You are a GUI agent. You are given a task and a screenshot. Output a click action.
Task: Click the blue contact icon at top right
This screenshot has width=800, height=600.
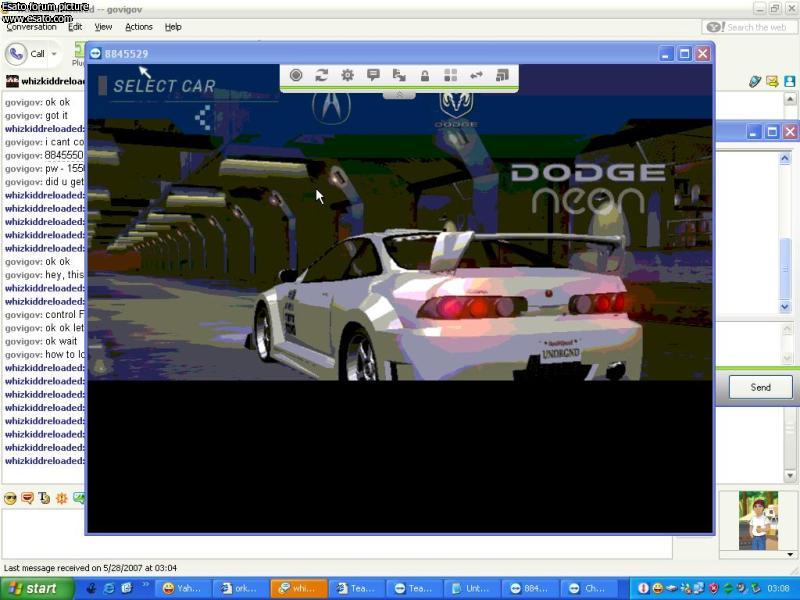tap(790, 81)
